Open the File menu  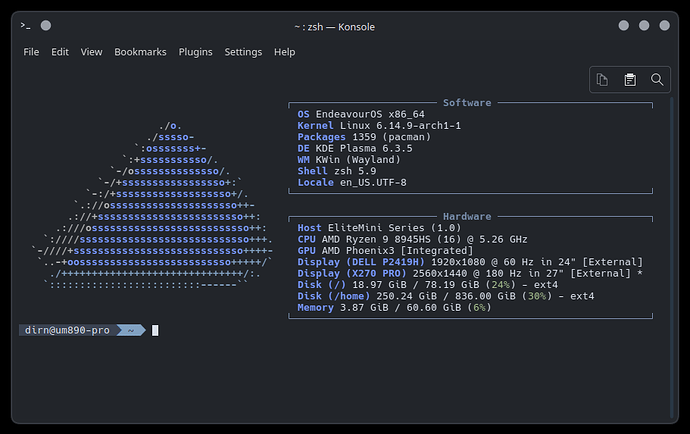click(31, 52)
